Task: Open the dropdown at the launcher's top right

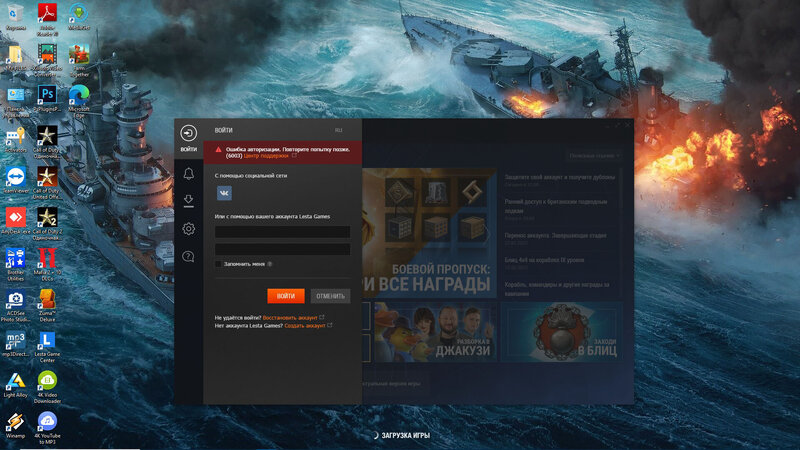Action: click(x=594, y=156)
